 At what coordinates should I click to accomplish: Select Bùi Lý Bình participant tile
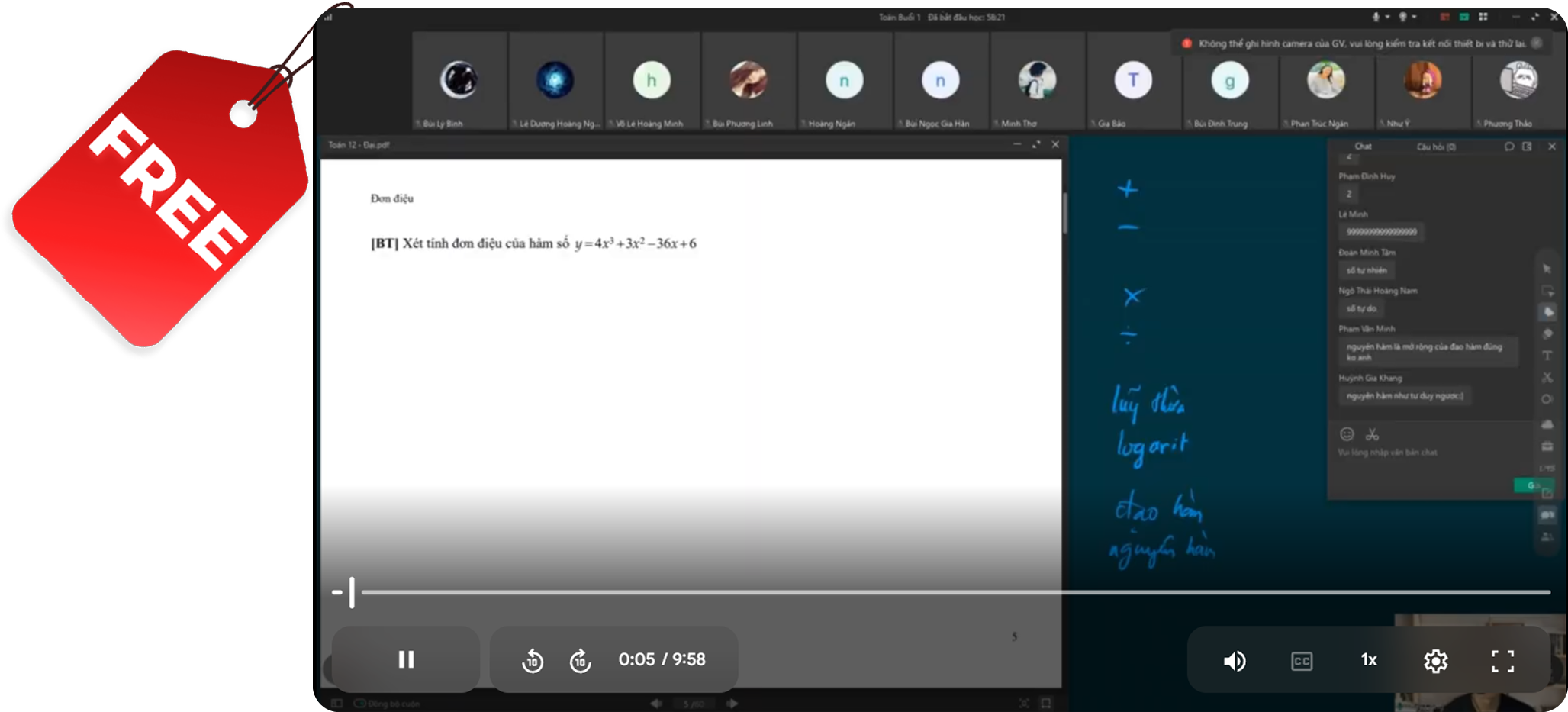pos(459,81)
